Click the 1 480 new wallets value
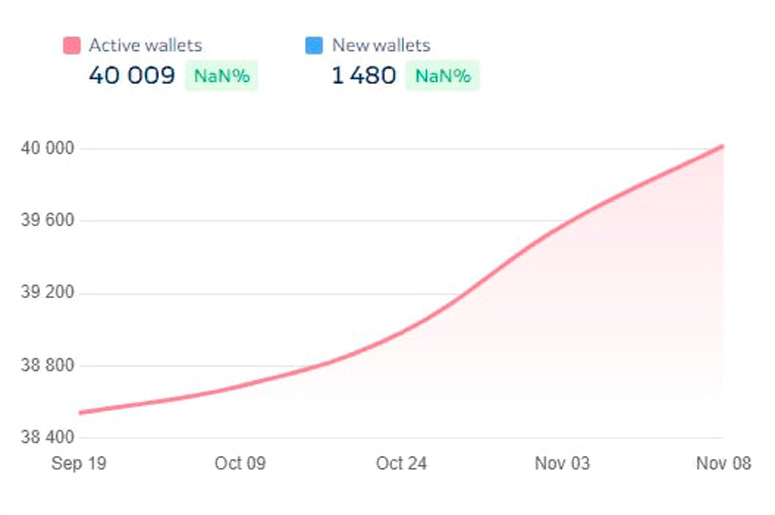Viewport: 775px width, 515px height. (364, 75)
